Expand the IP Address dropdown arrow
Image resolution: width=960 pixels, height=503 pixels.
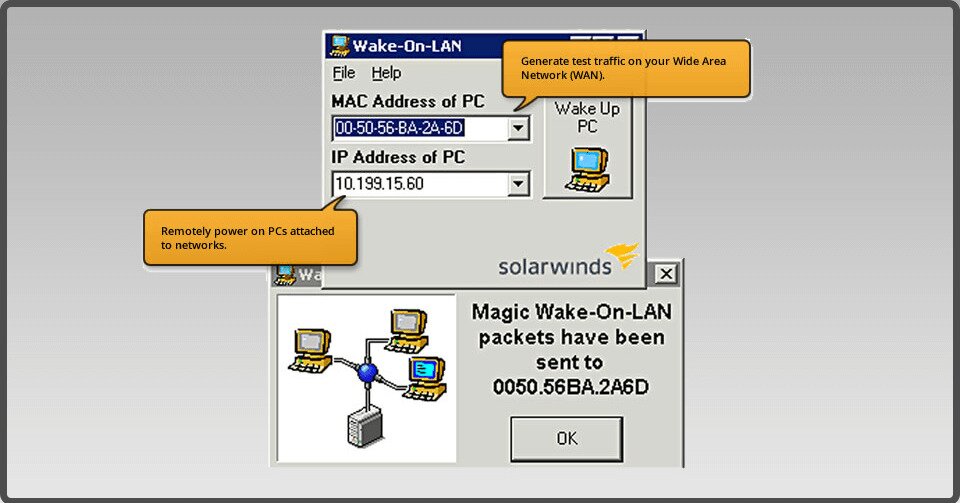pos(518,184)
